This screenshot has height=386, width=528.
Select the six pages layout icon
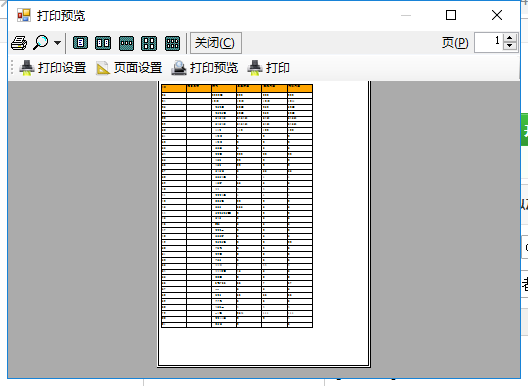click(172, 43)
